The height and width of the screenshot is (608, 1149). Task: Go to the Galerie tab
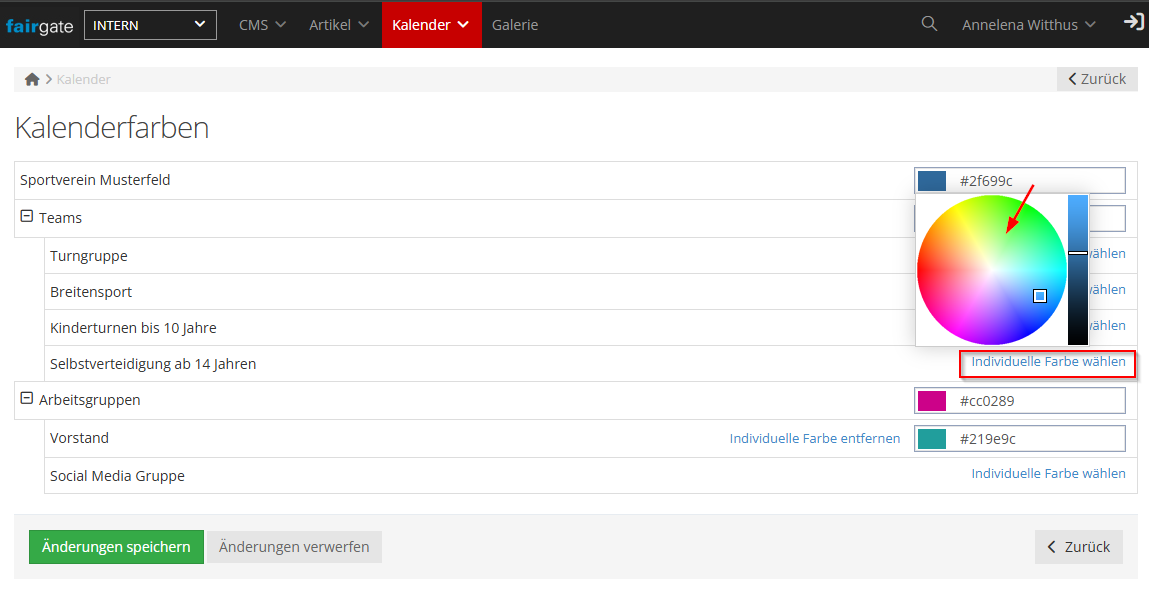click(x=515, y=25)
